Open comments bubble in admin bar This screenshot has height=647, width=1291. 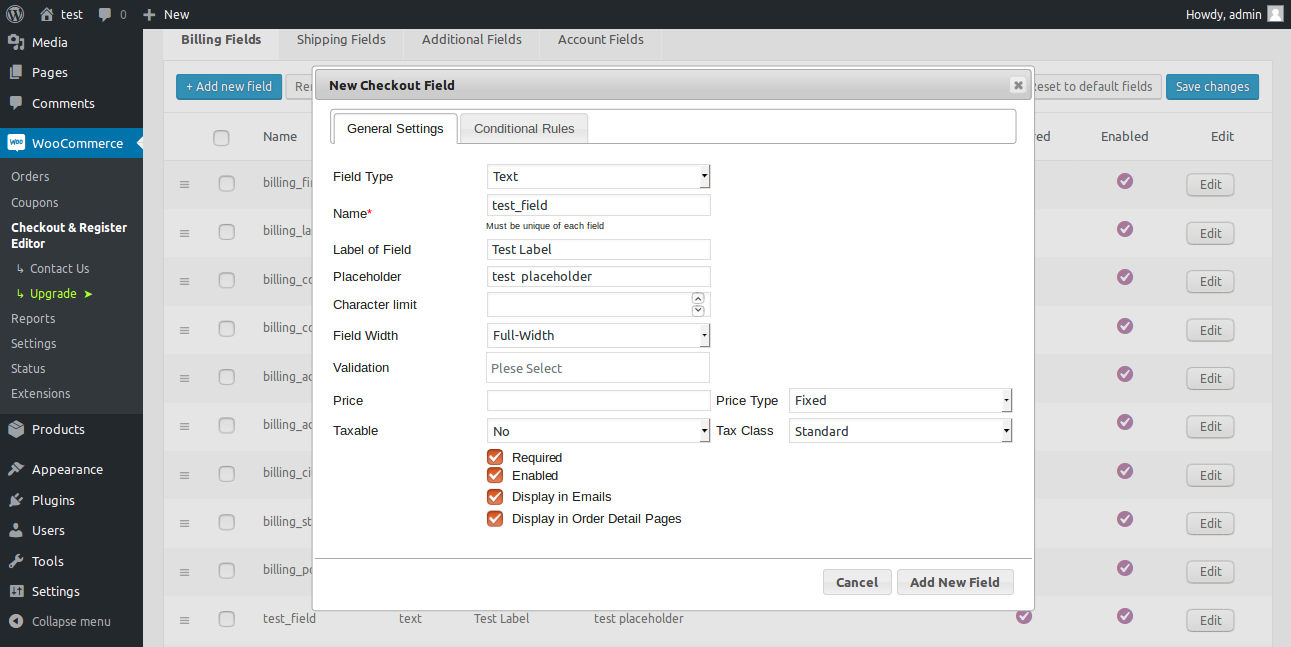[x=106, y=15]
